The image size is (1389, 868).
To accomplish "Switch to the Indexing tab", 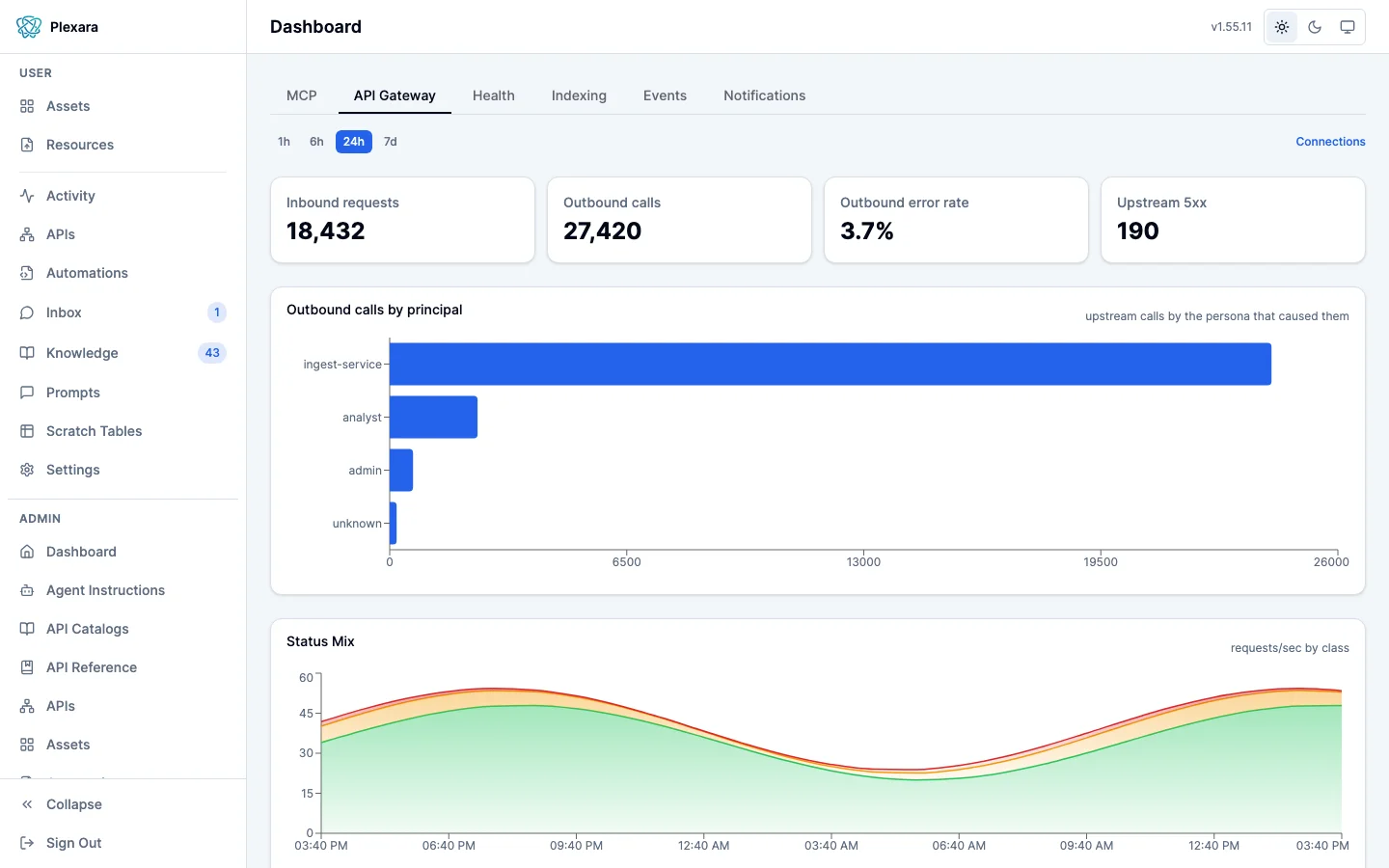I will click(x=579, y=95).
